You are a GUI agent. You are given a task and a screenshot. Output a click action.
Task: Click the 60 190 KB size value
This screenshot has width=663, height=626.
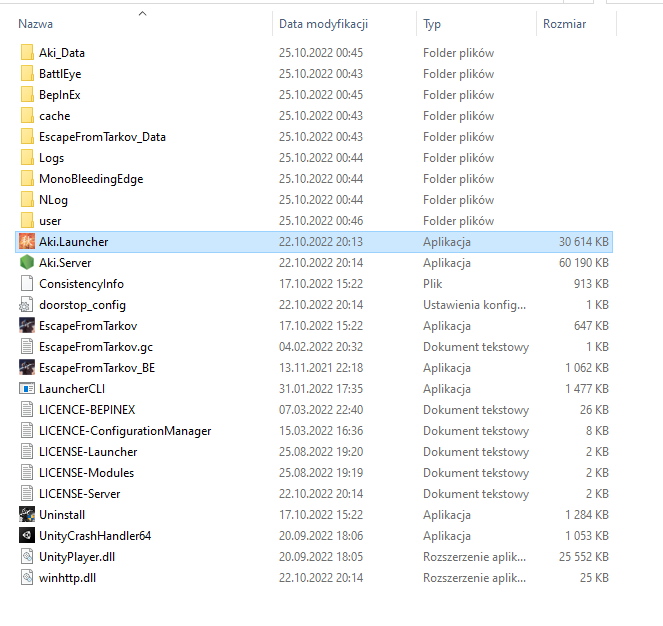point(584,263)
